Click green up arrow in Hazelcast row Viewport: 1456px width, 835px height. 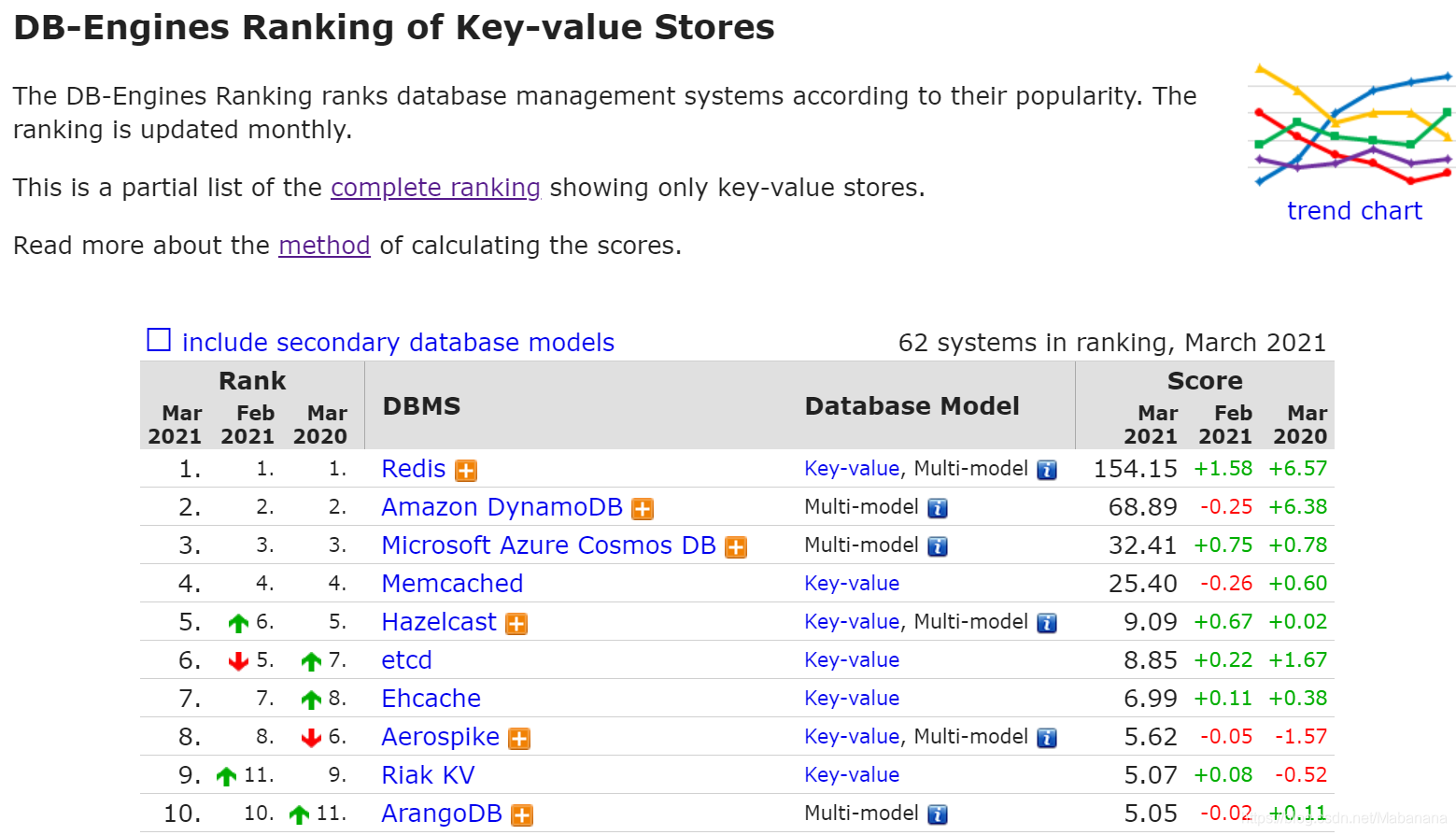[238, 623]
